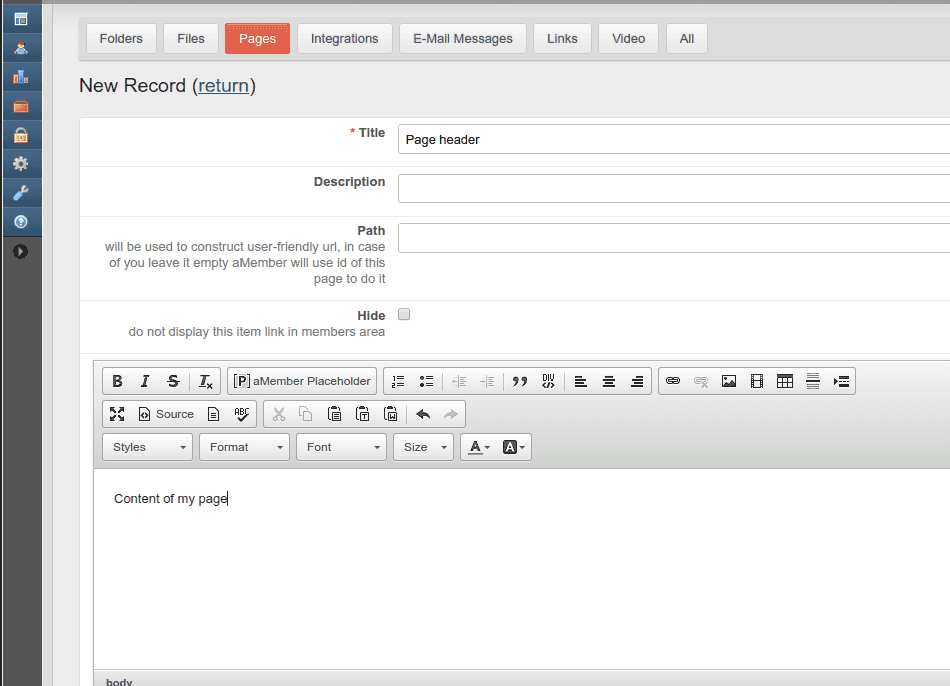Show the All tab
Screen dimensions: 950x686
(686, 39)
